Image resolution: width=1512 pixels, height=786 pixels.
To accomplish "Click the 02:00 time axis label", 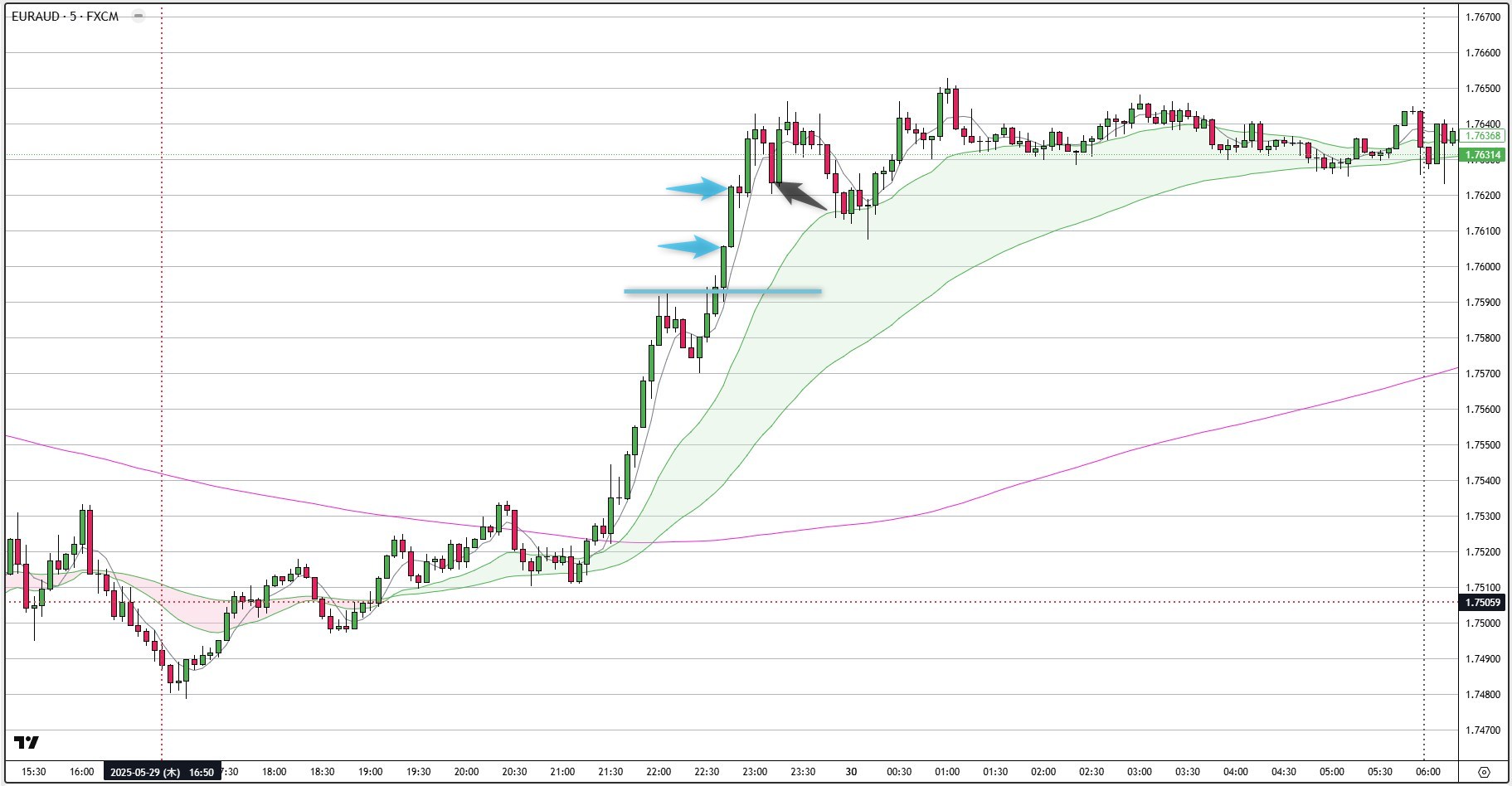I will [x=1043, y=772].
